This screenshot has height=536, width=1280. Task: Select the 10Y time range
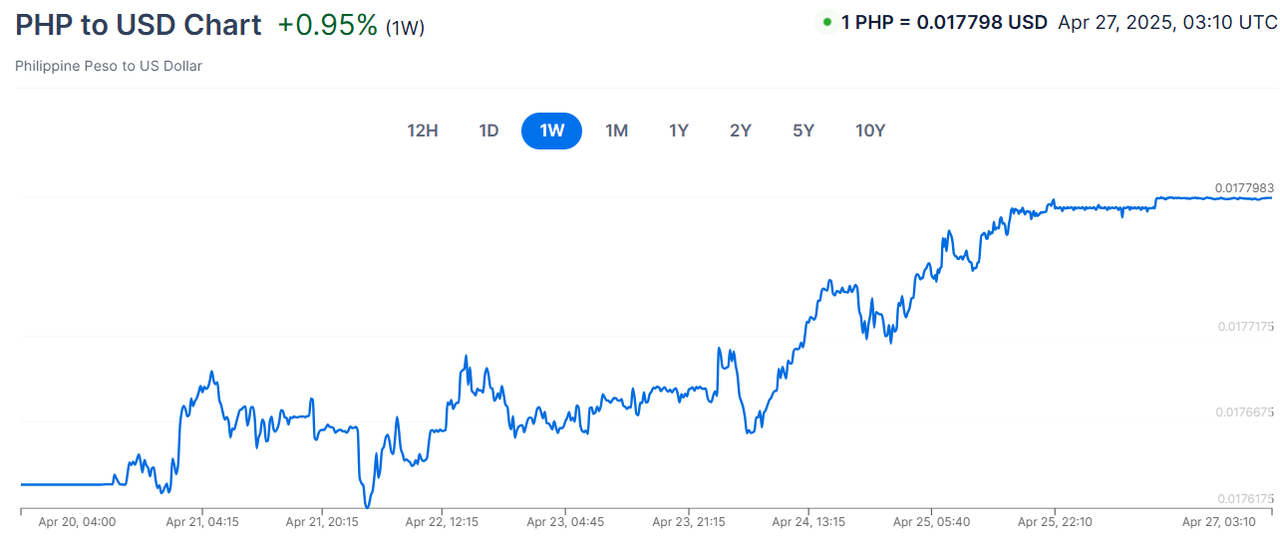(x=870, y=131)
